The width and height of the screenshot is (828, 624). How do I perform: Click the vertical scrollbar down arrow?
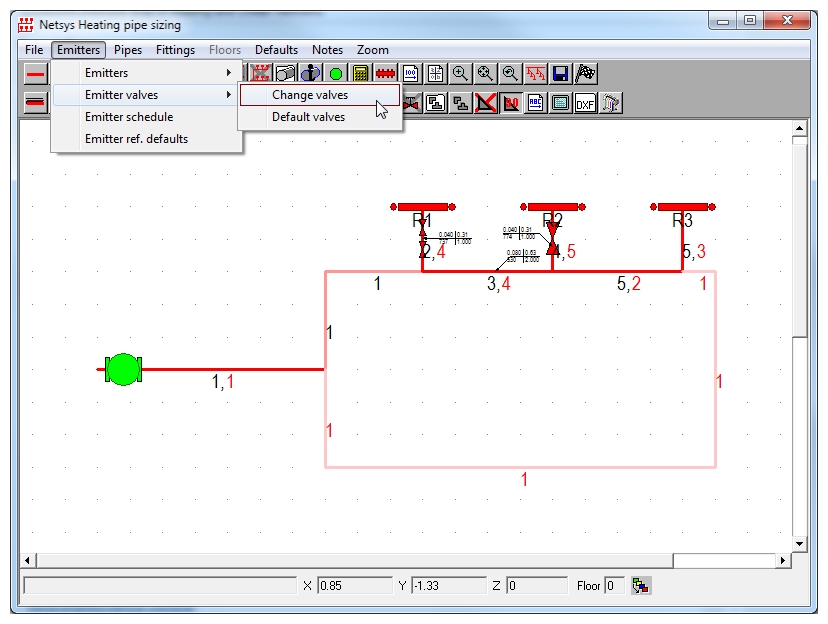coord(799,544)
